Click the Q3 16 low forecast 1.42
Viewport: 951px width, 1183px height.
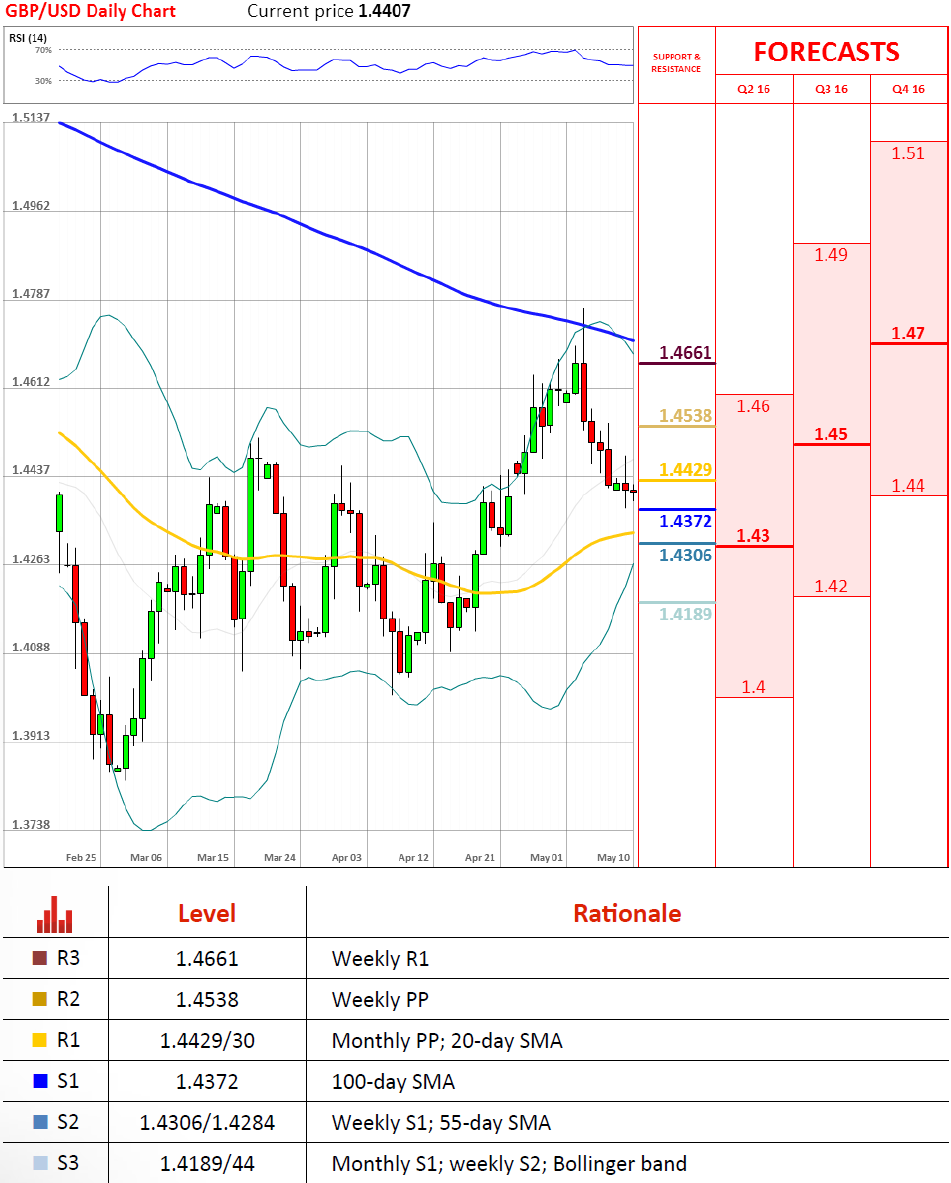click(x=831, y=586)
